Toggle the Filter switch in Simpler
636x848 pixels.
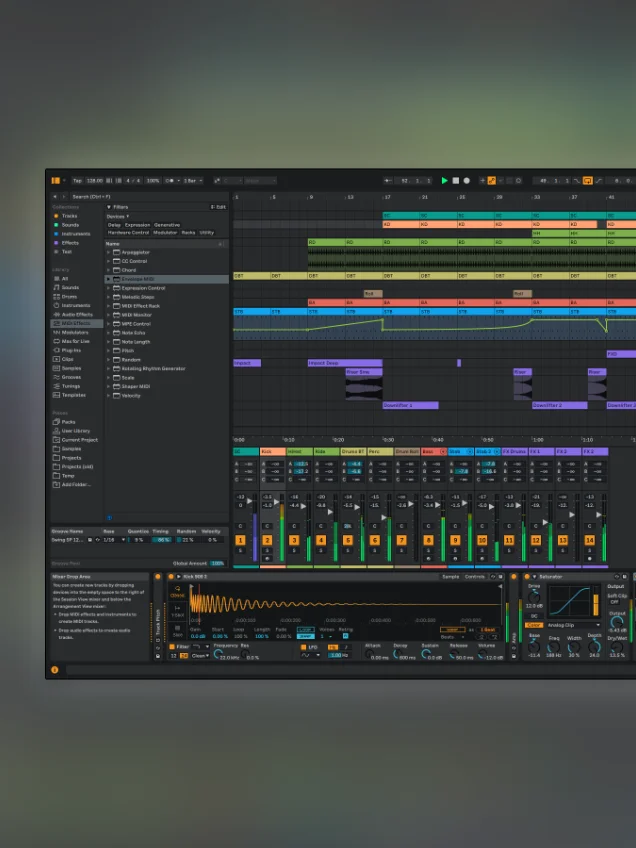(172, 647)
